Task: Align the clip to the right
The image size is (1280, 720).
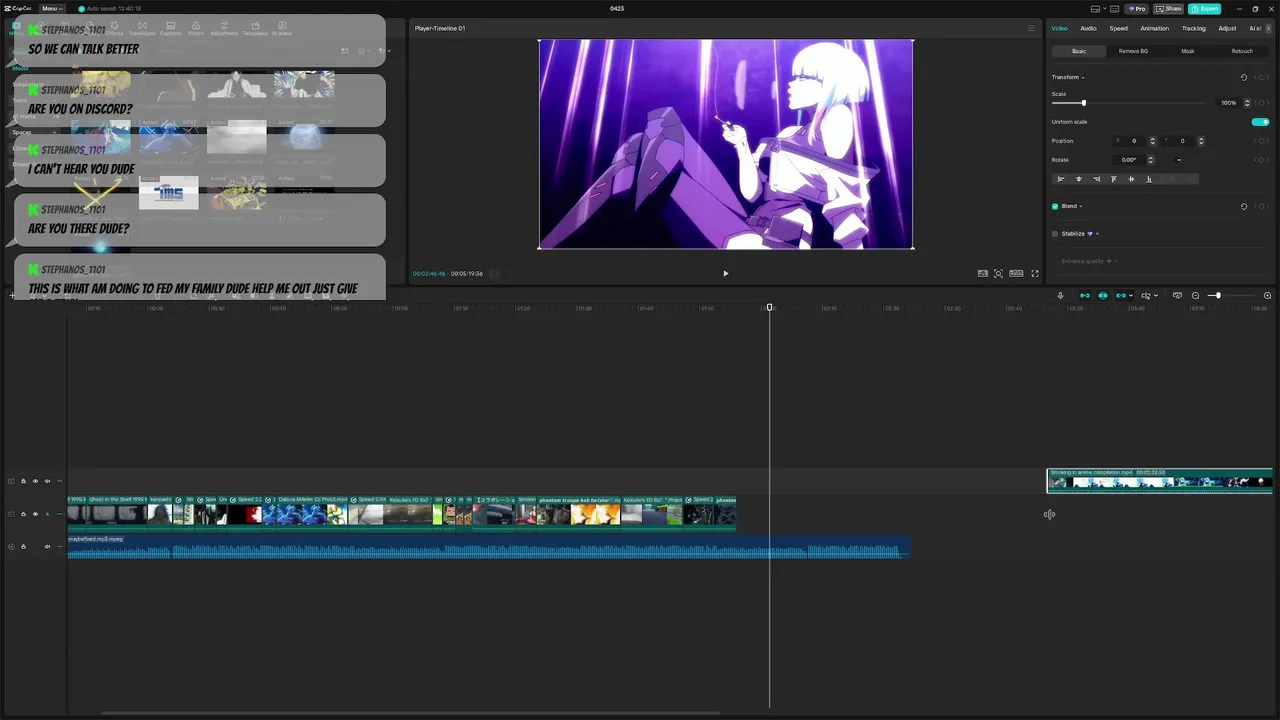Action: [x=1096, y=179]
